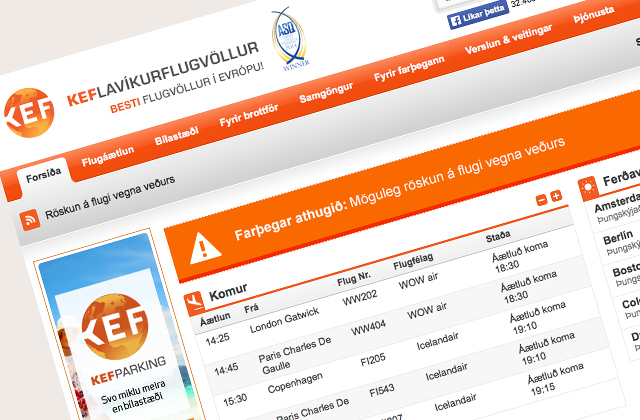The height and width of the screenshot is (420, 640).
Task: Expand arrivals table with plus icon
Action: point(556,196)
